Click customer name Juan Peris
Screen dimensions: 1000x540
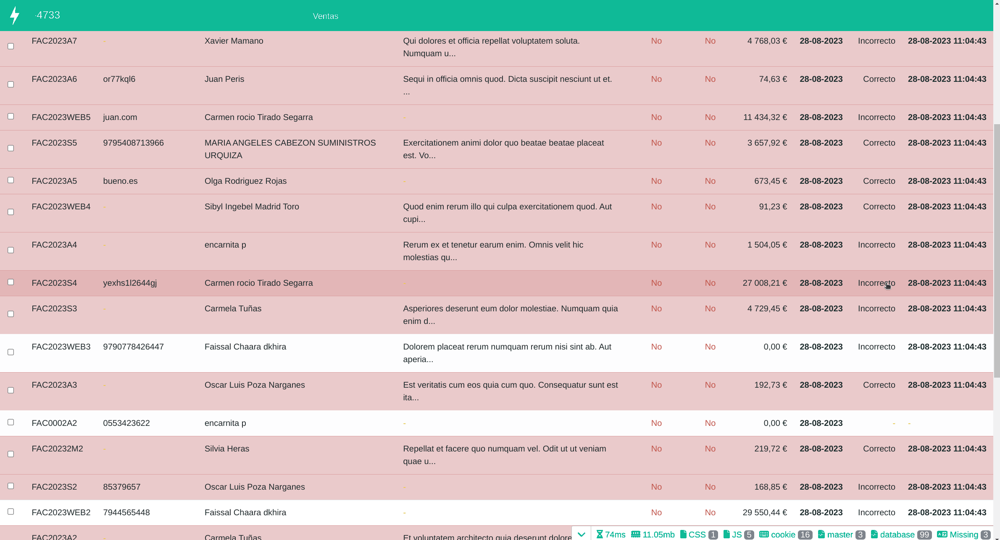(224, 79)
